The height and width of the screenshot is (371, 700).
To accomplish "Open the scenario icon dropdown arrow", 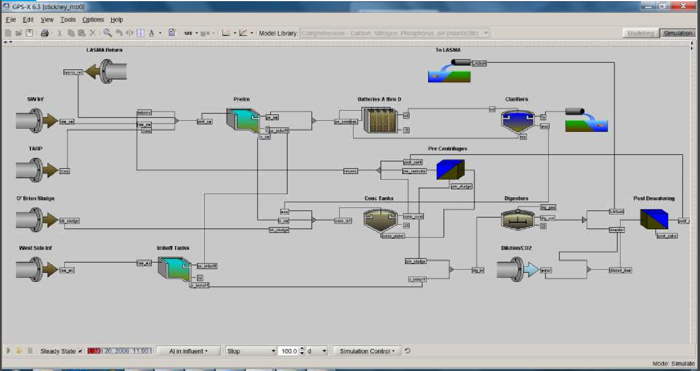I will [x=196, y=33].
